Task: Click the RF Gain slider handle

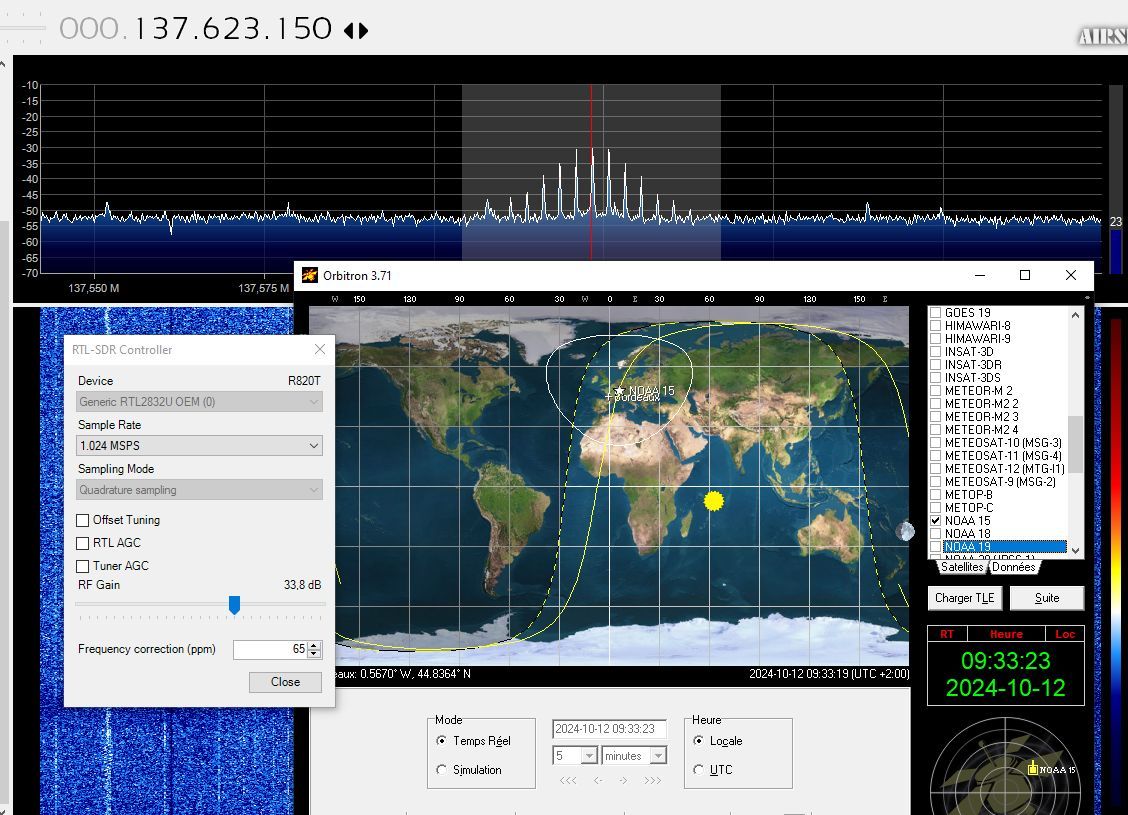Action: 234,605
